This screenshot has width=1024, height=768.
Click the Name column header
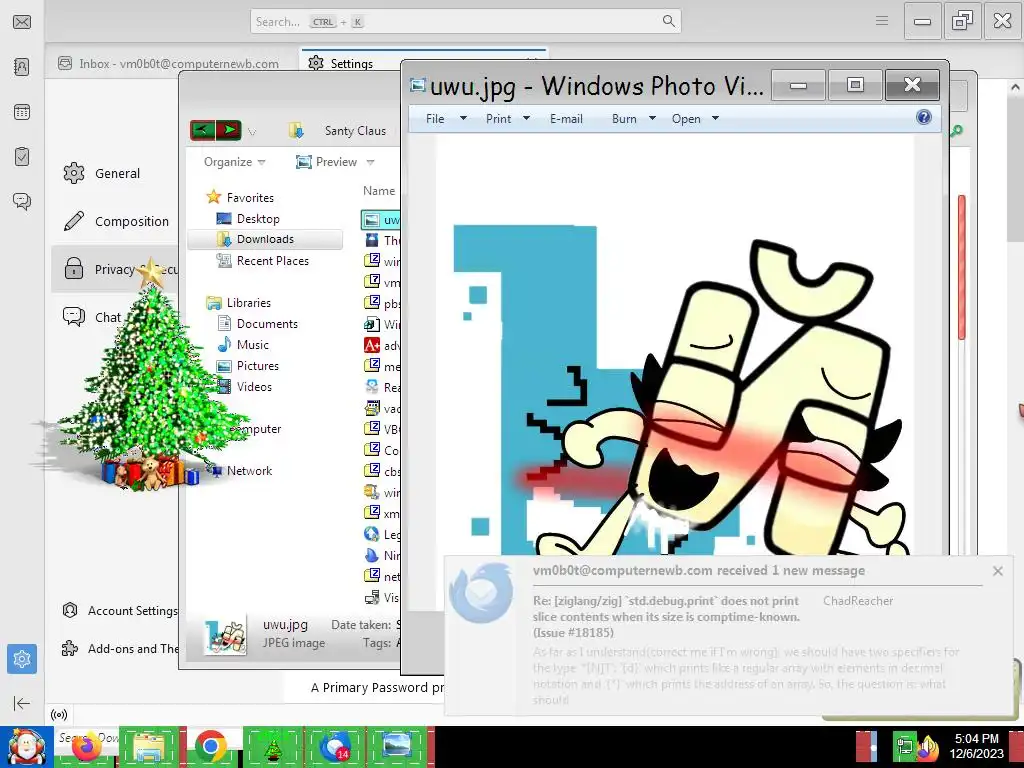[x=379, y=191]
